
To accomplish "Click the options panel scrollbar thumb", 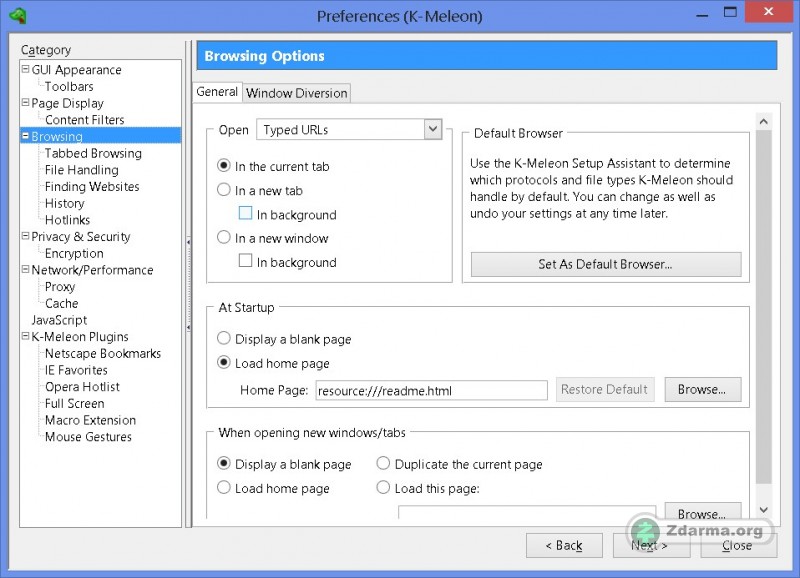I will (763, 307).
